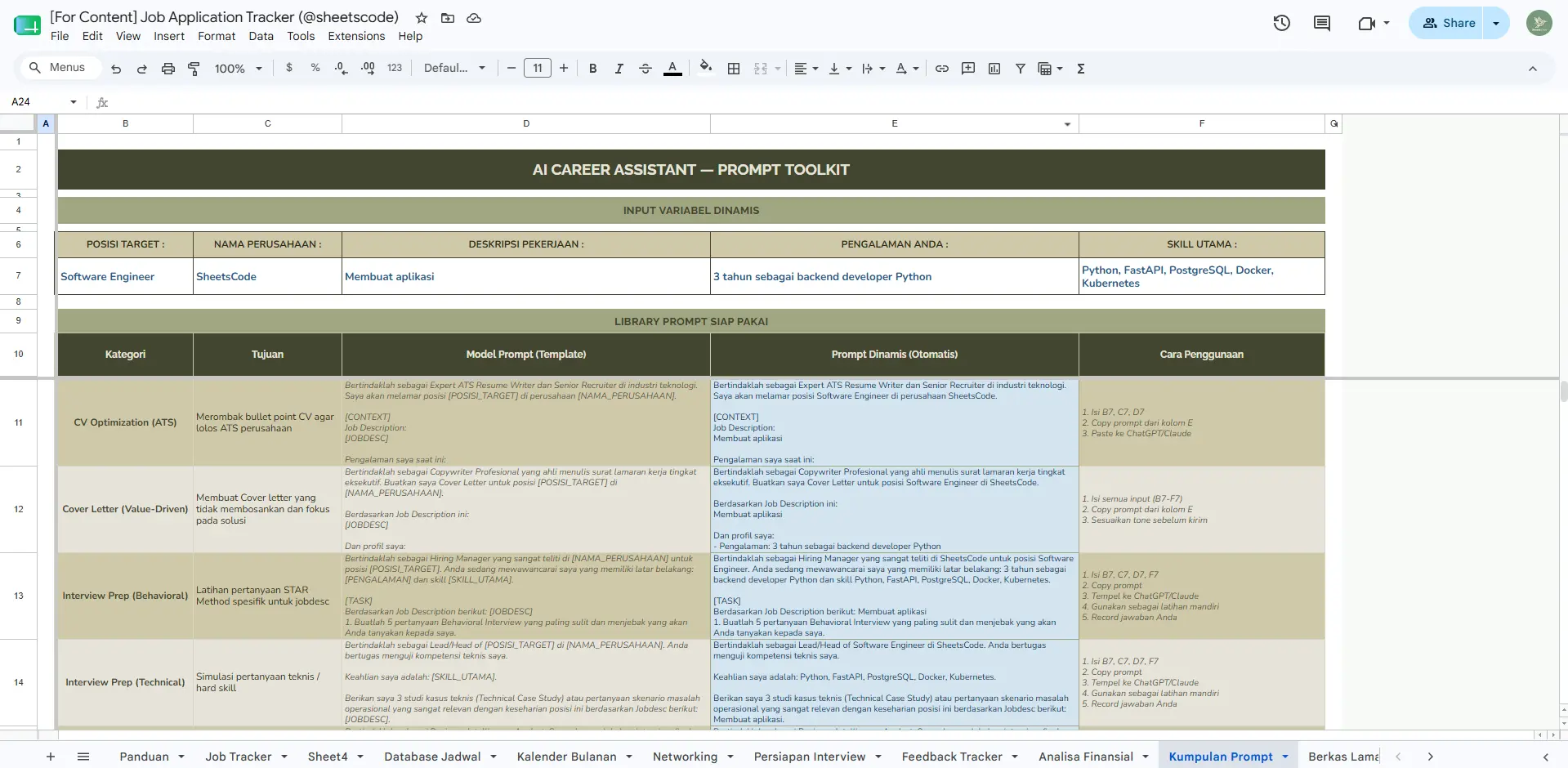Click the font size field
1568x768 pixels.
click(538, 68)
